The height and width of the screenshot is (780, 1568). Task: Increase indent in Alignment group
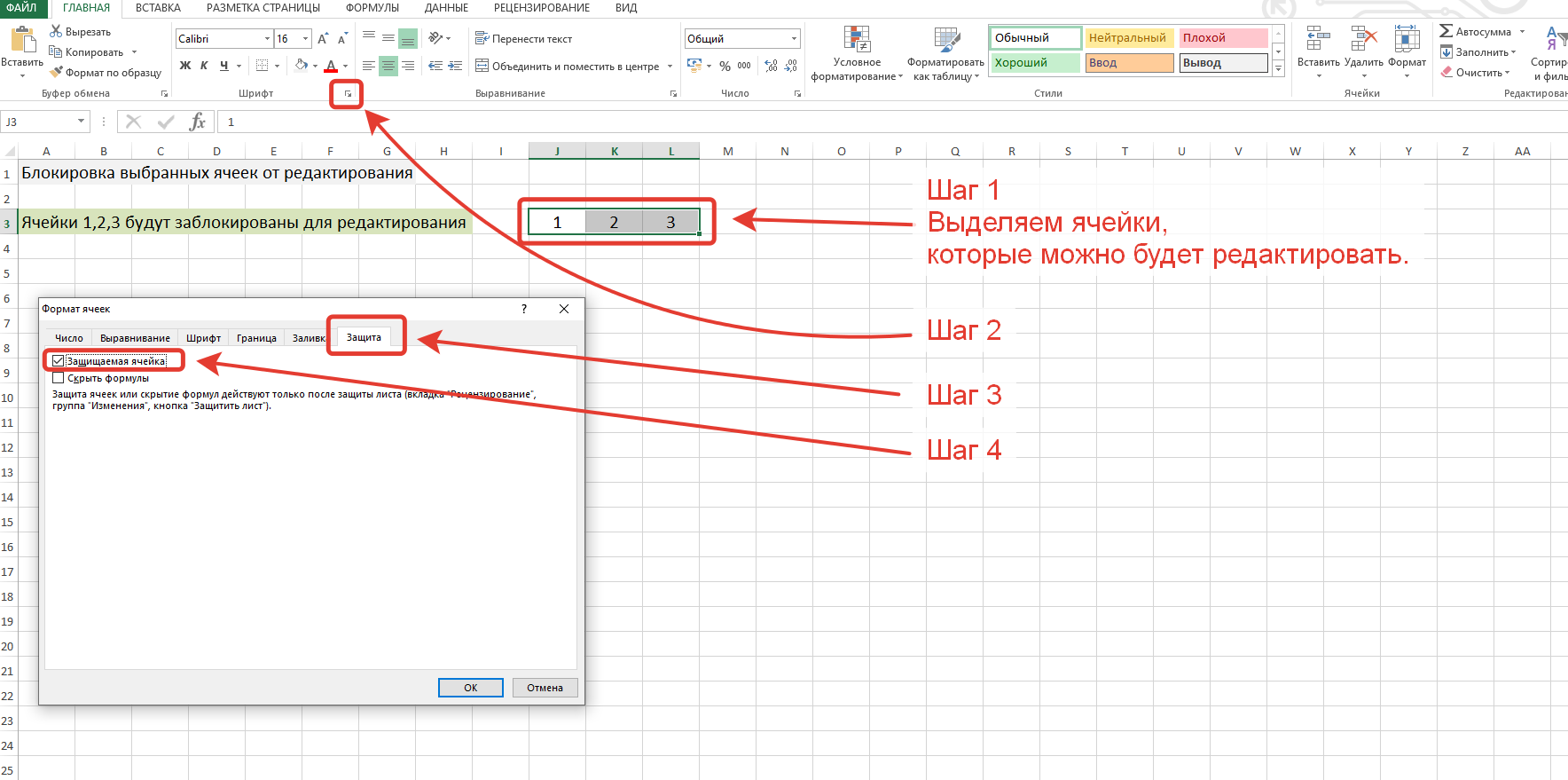click(455, 66)
